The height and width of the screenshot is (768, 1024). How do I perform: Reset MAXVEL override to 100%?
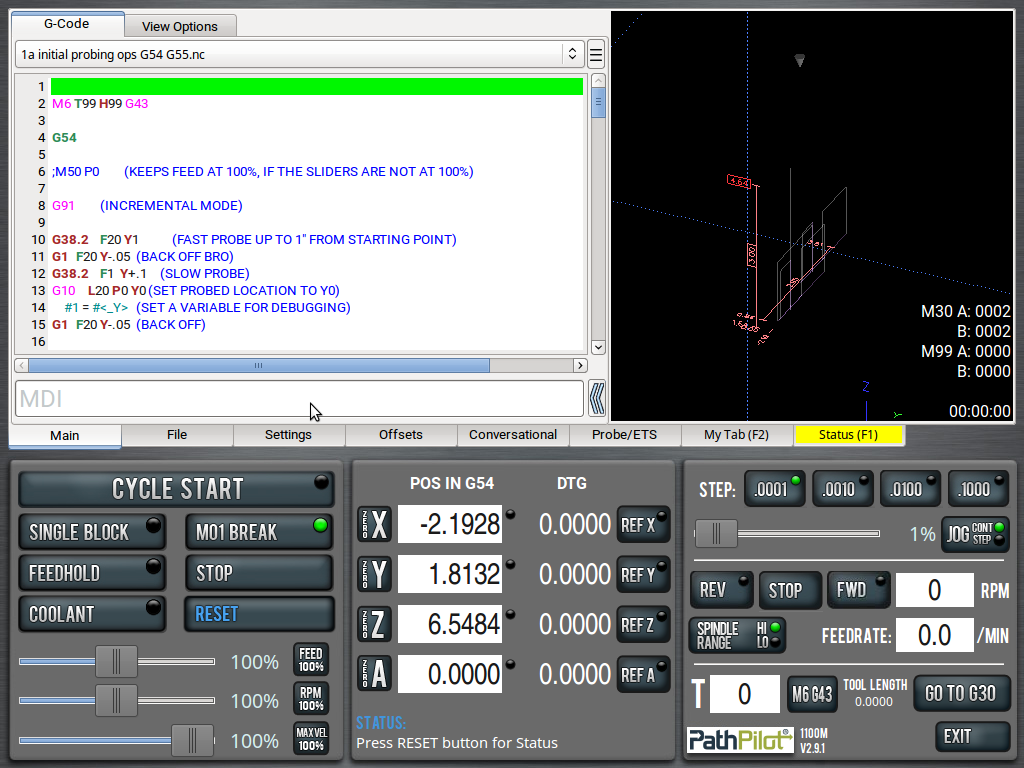pyautogui.click(x=311, y=739)
